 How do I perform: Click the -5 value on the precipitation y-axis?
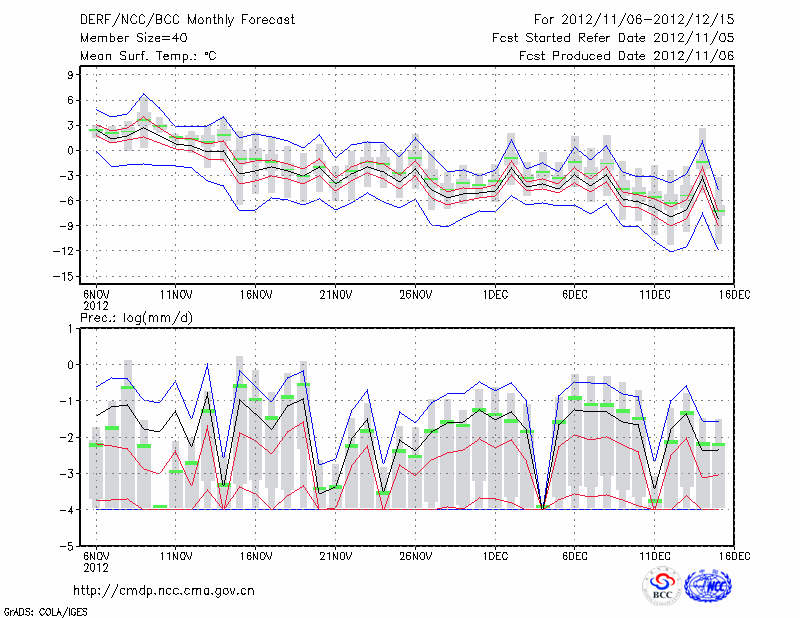pyautogui.click(x=68, y=547)
